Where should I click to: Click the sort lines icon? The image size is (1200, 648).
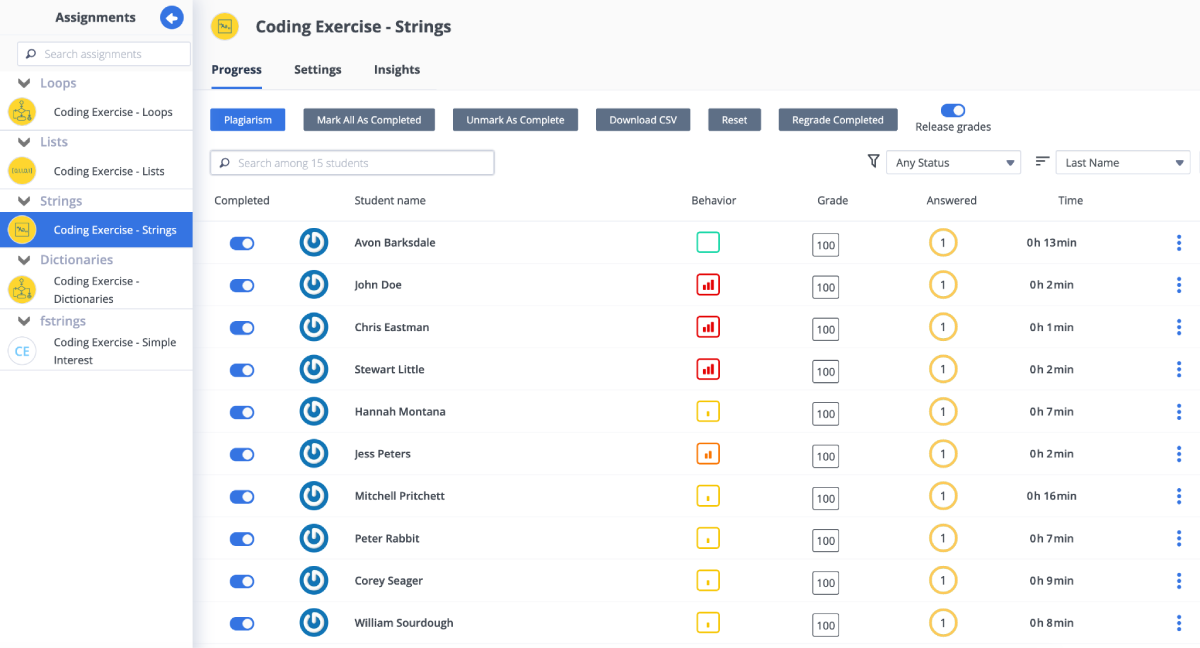tap(1042, 161)
